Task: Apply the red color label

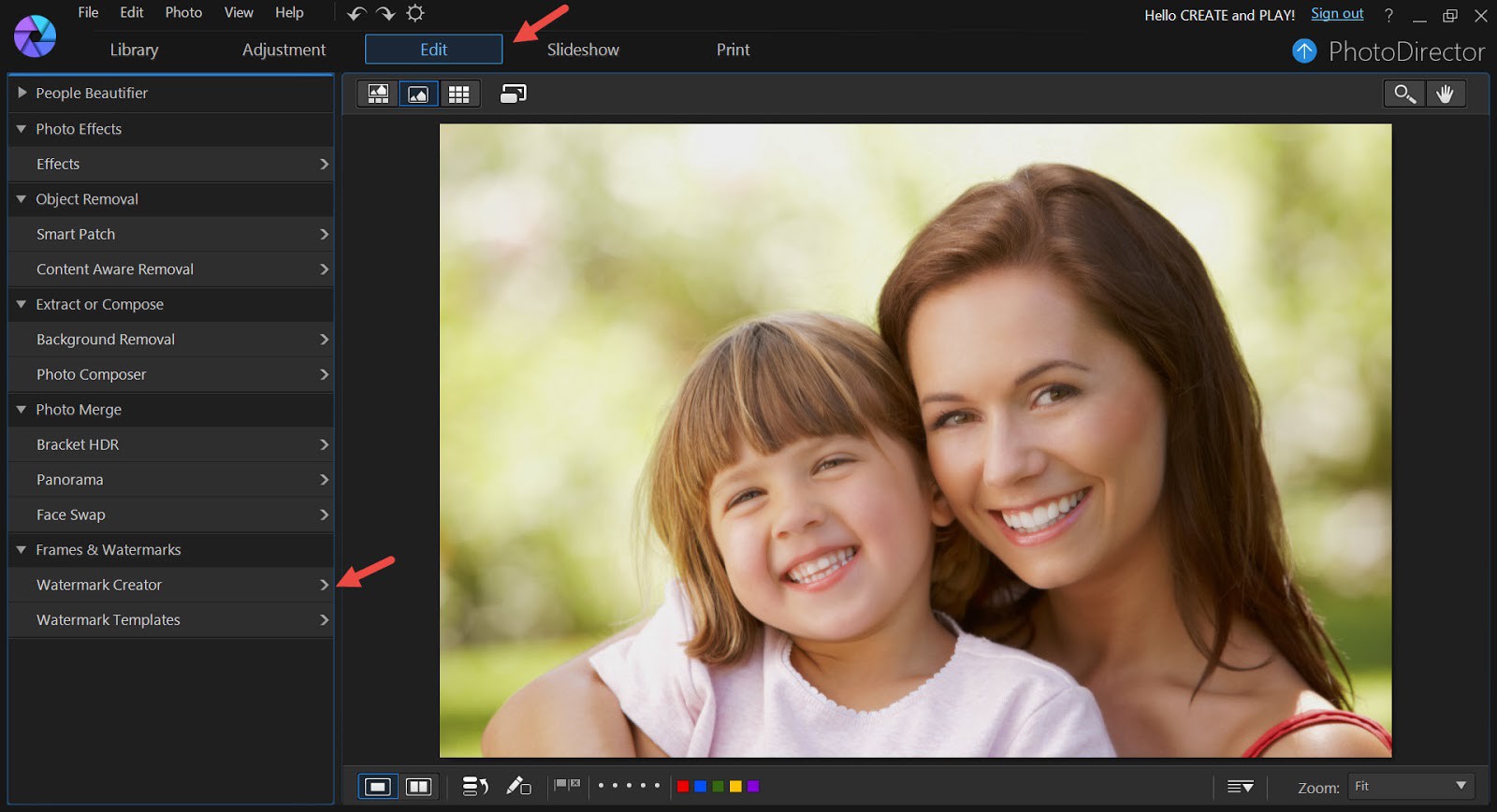Action: [683, 786]
